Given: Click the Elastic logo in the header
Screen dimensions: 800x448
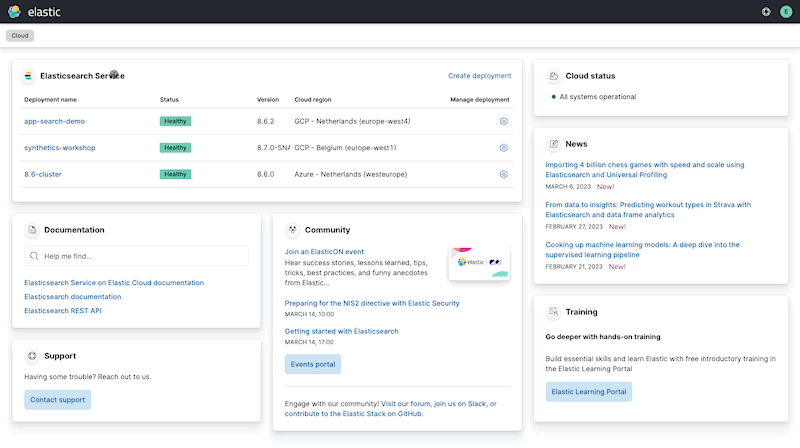Looking at the screenshot, I should 34,12.
